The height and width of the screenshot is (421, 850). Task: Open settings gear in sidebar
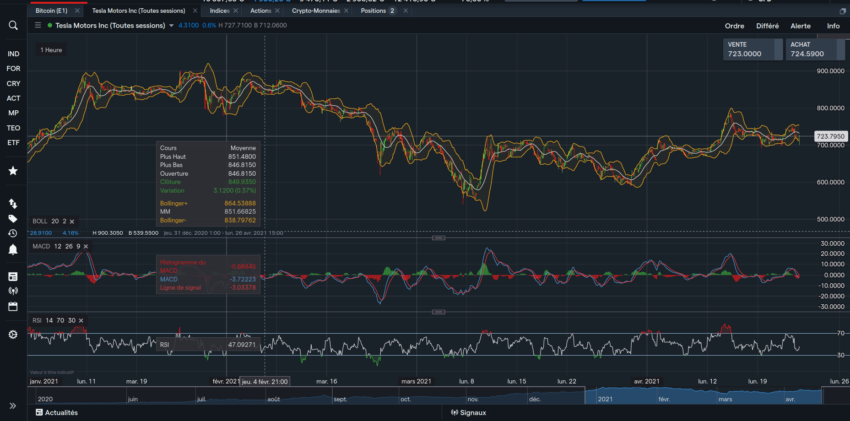coord(13,334)
